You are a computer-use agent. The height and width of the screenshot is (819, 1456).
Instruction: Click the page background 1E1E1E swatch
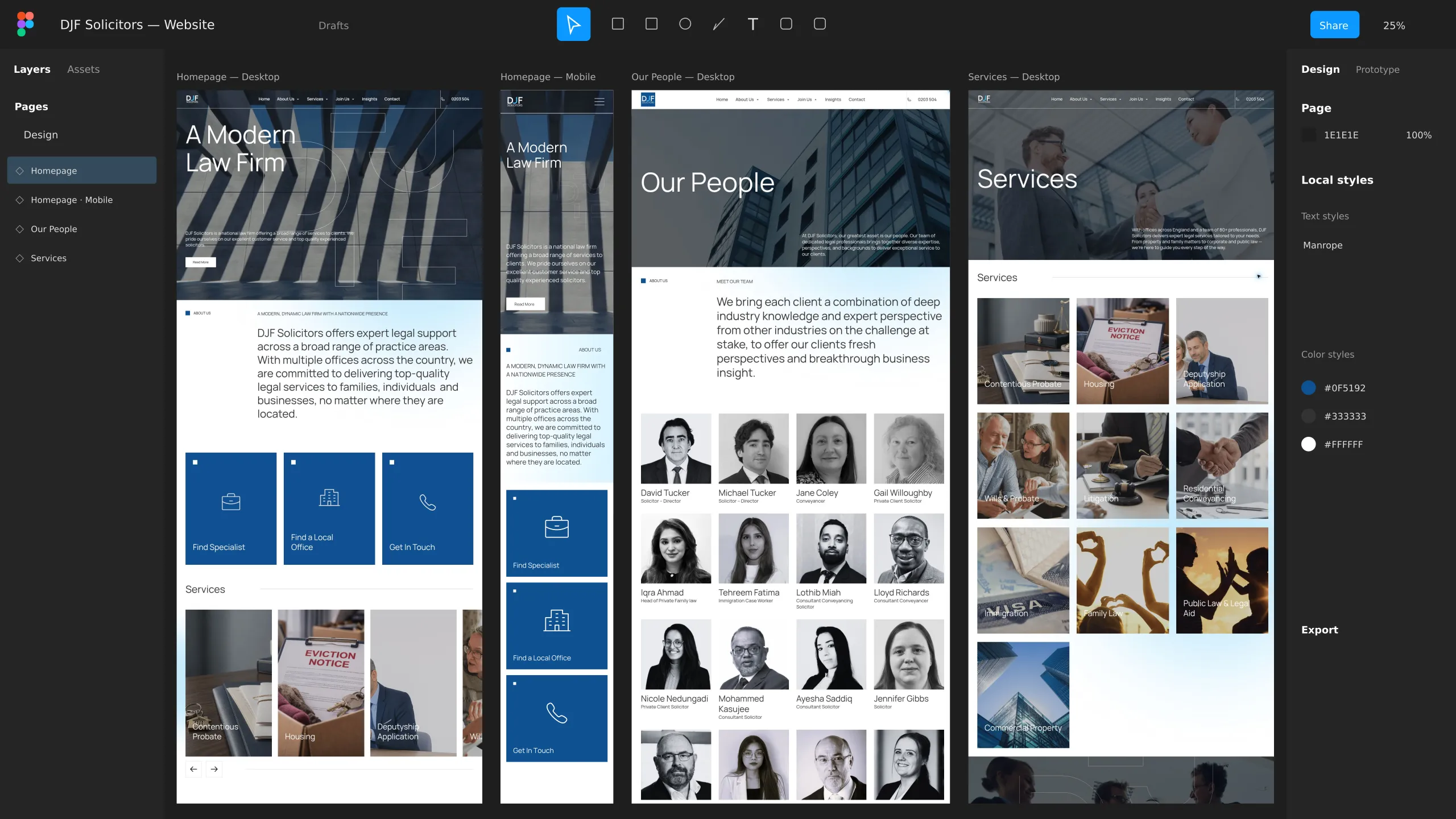click(1309, 135)
